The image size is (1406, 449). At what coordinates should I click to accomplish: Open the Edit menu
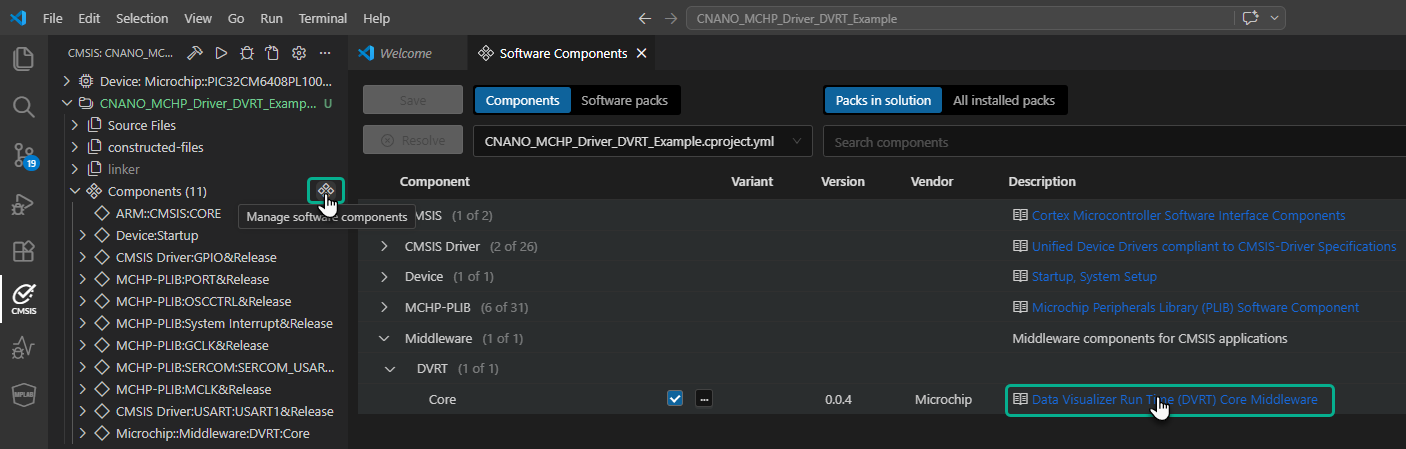[89, 19]
